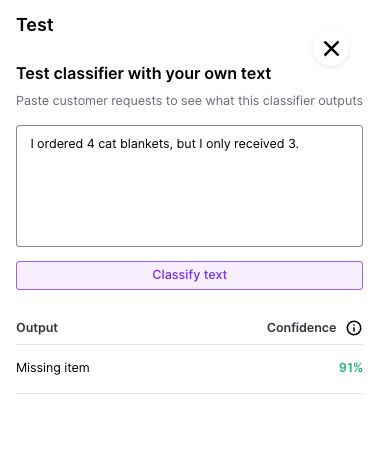Image resolution: width=379 pixels, height=475 pixels.
Task: Open the Confidence info tooltip icon
Action: (x=354, y=328)
